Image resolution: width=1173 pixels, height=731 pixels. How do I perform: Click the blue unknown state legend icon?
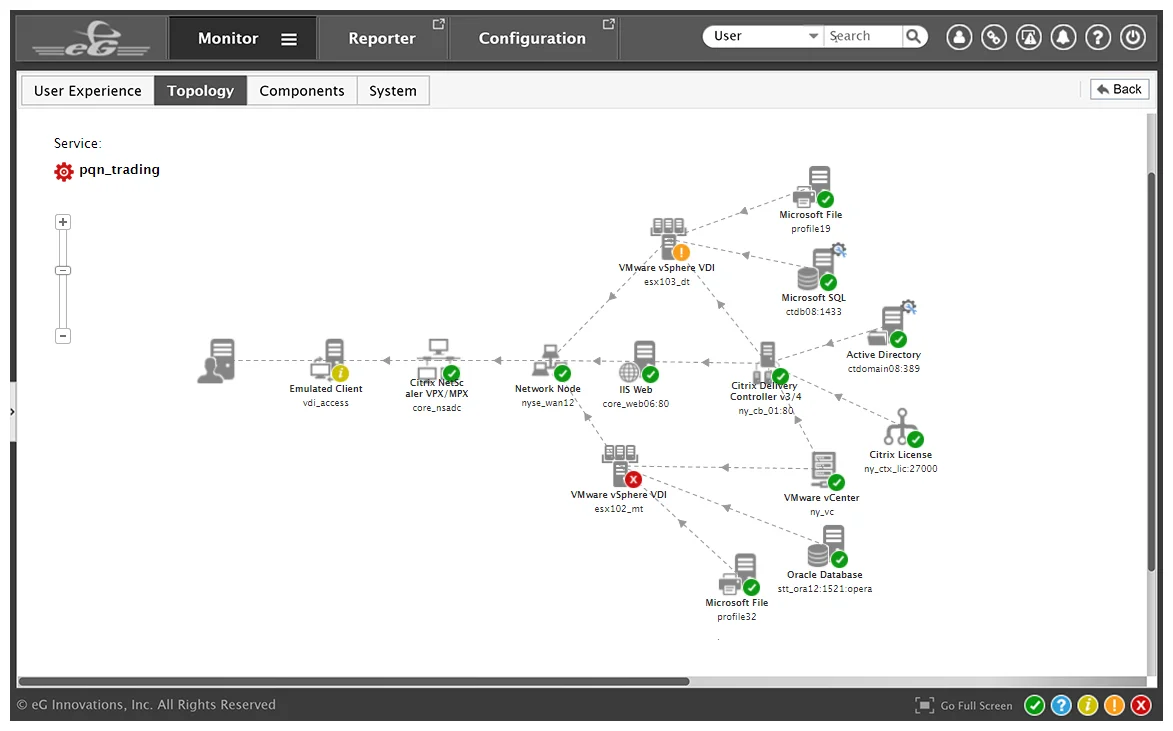tap(1061, 706)
